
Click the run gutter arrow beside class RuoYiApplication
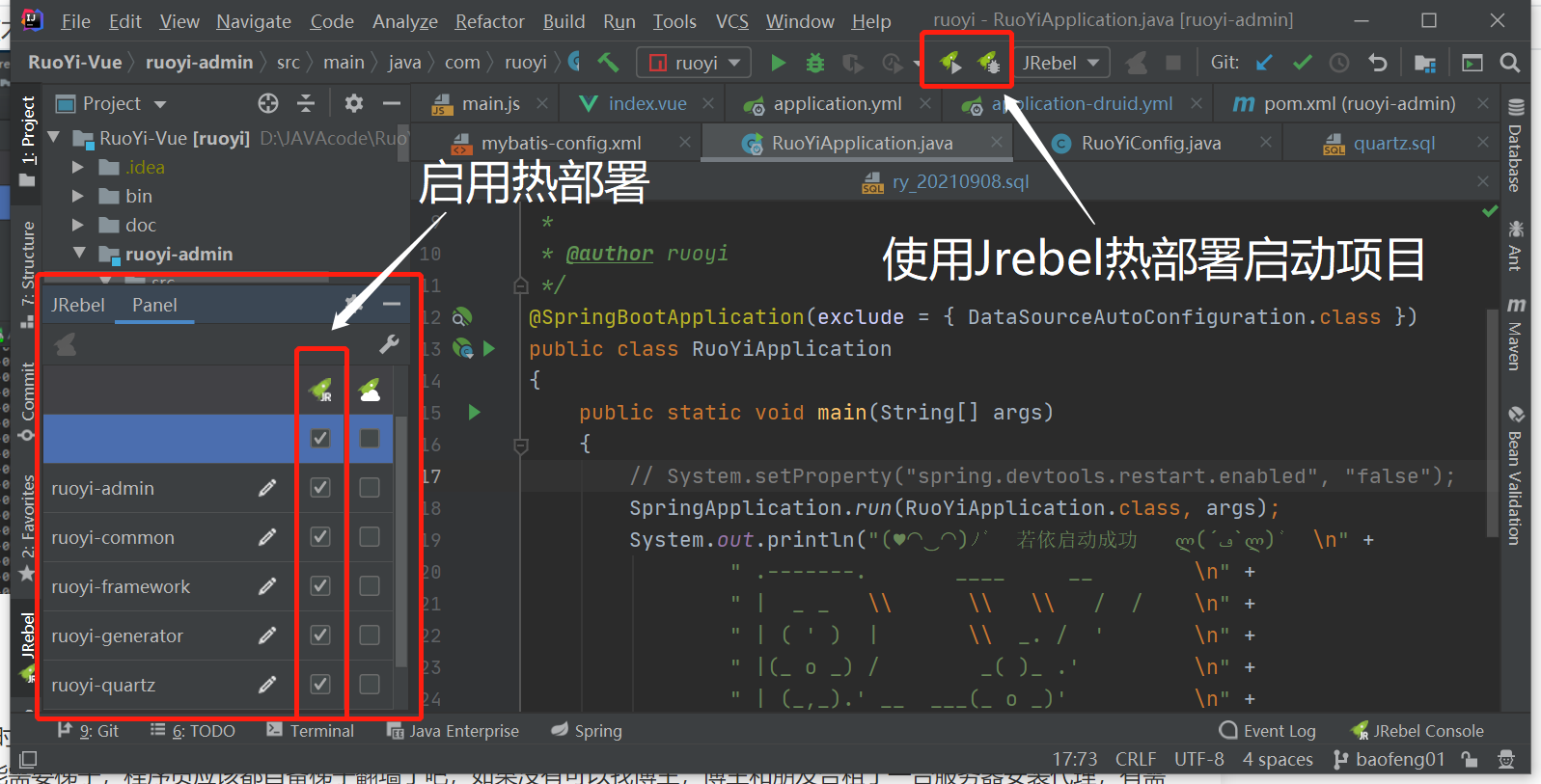[489, 349]
